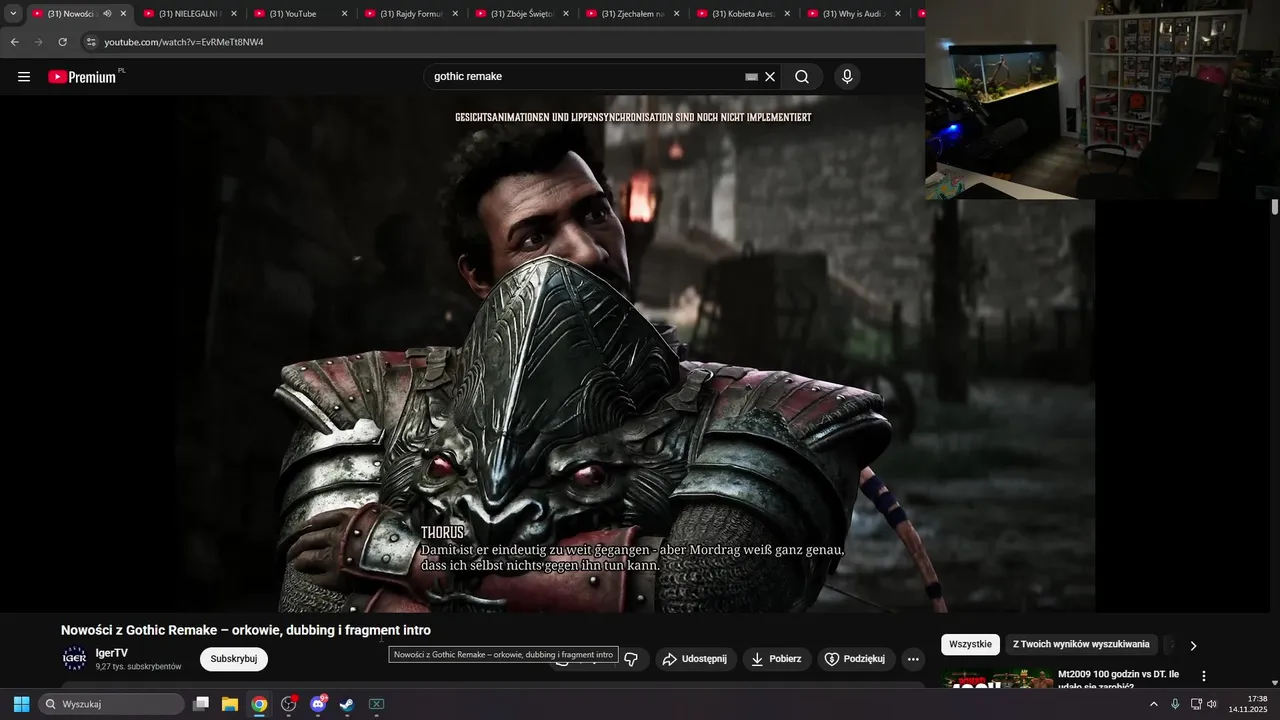
Task: Go back with the browser back arrow
Action: (x=14, y=42)
